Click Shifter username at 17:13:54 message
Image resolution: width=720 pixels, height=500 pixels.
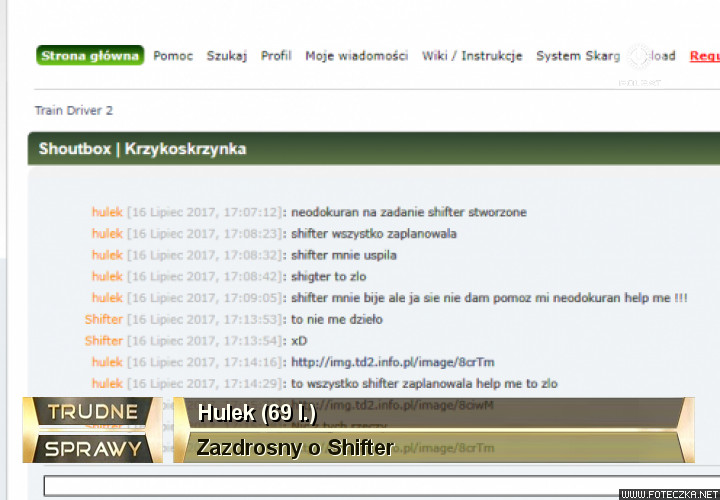pos(104,341)
